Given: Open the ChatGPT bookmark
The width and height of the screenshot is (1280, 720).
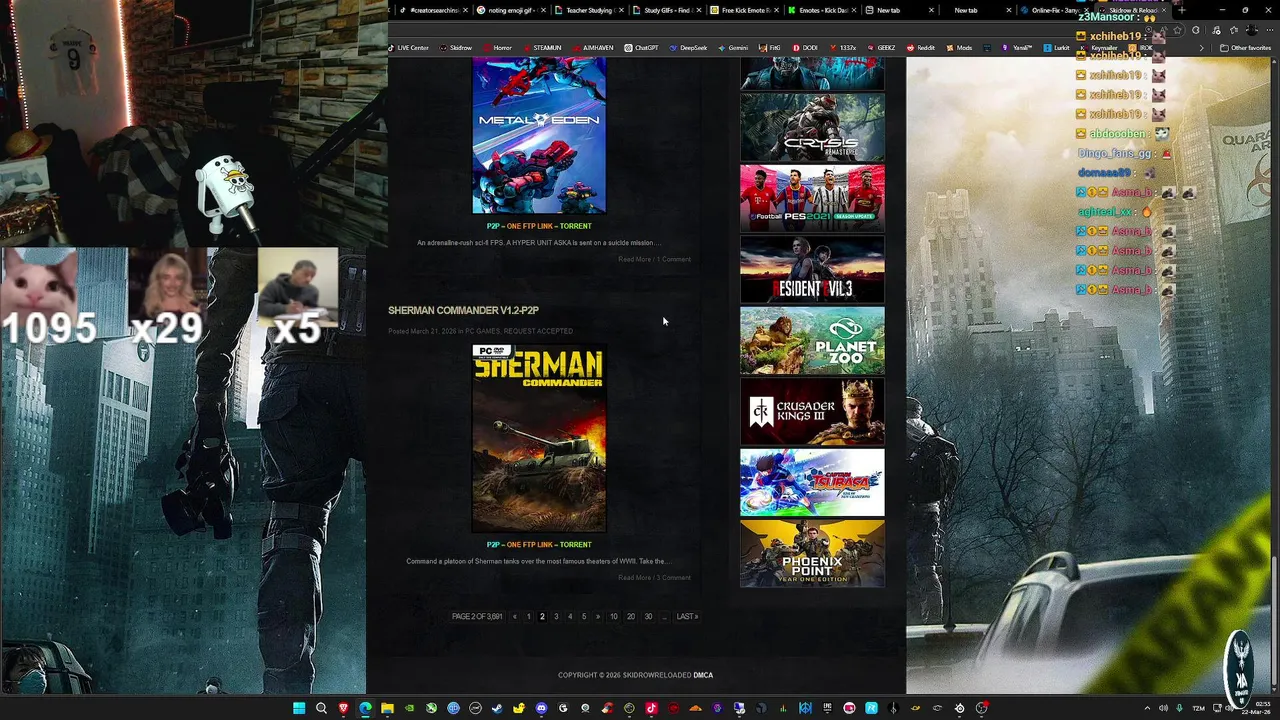Looking at the screenshot, I should 641,48.
